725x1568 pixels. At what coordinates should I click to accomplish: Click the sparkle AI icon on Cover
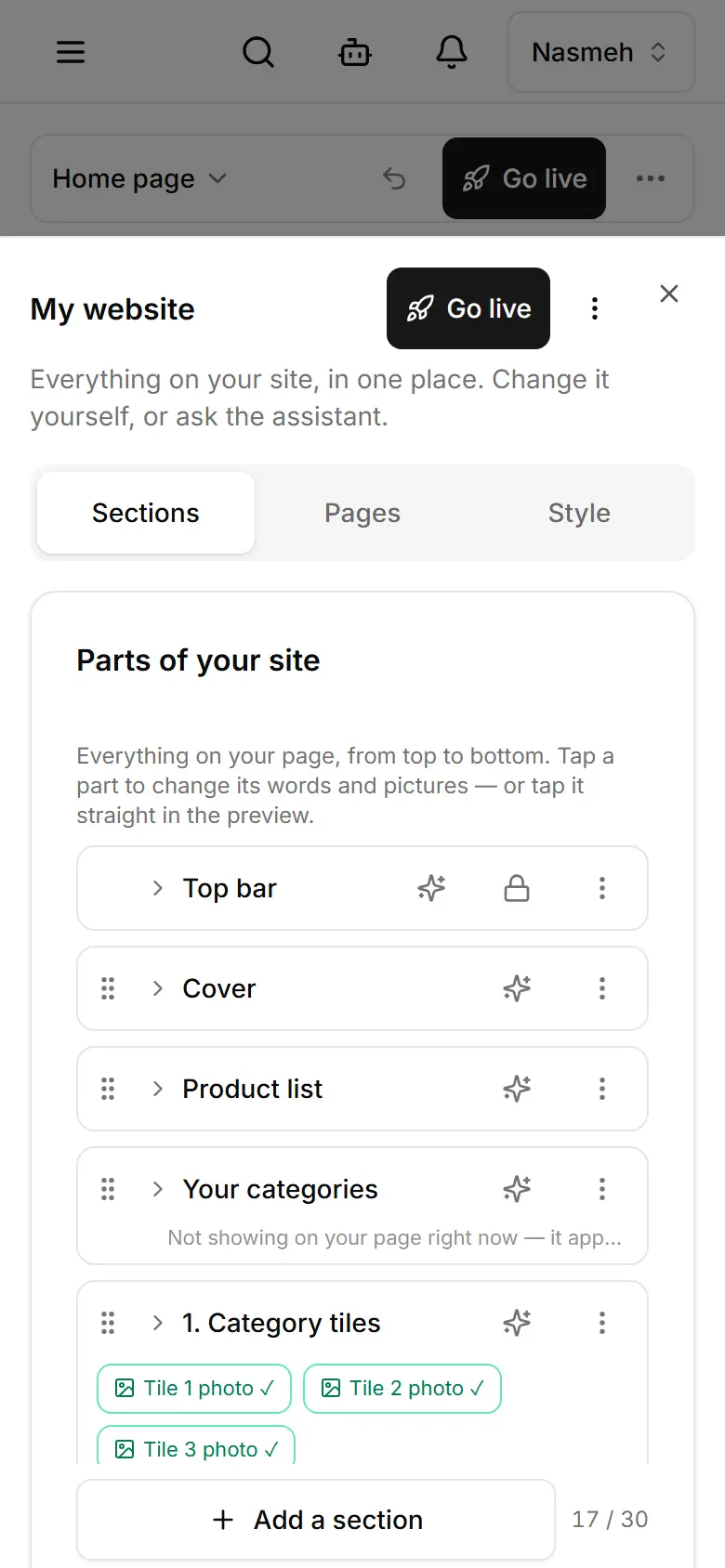(517, 988)
